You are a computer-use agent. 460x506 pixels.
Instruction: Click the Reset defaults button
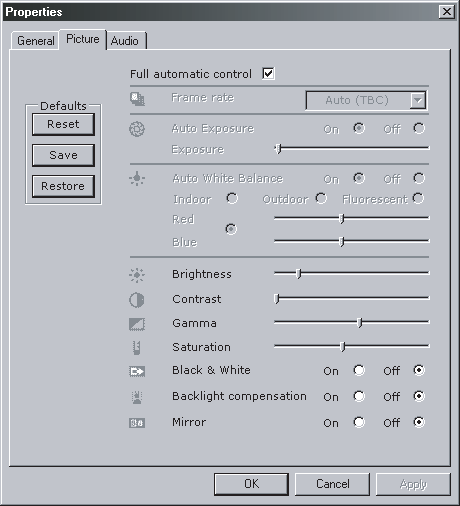pyautogui.click(x=63, y=124)
